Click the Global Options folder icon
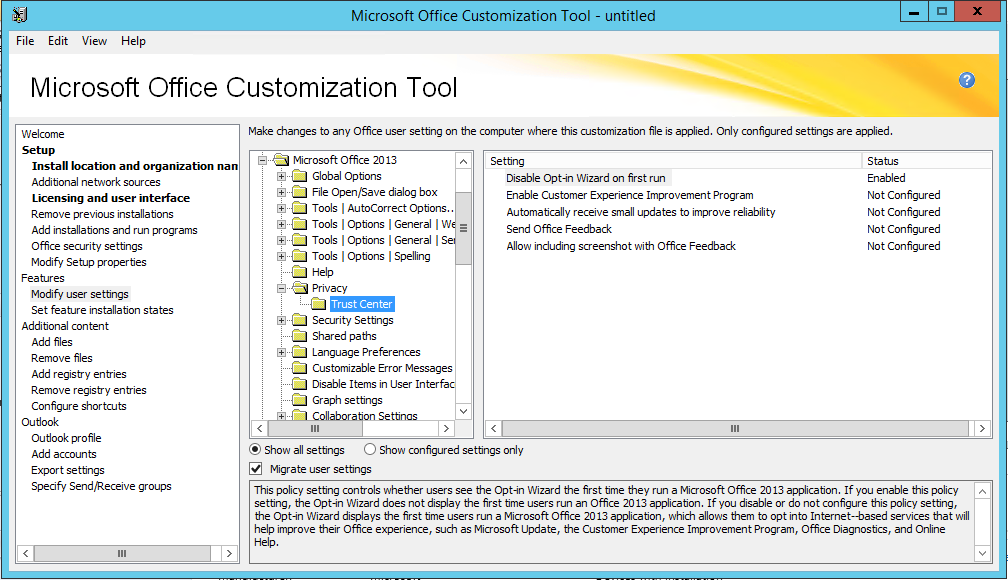1008x580 pixels. (299, 176)
